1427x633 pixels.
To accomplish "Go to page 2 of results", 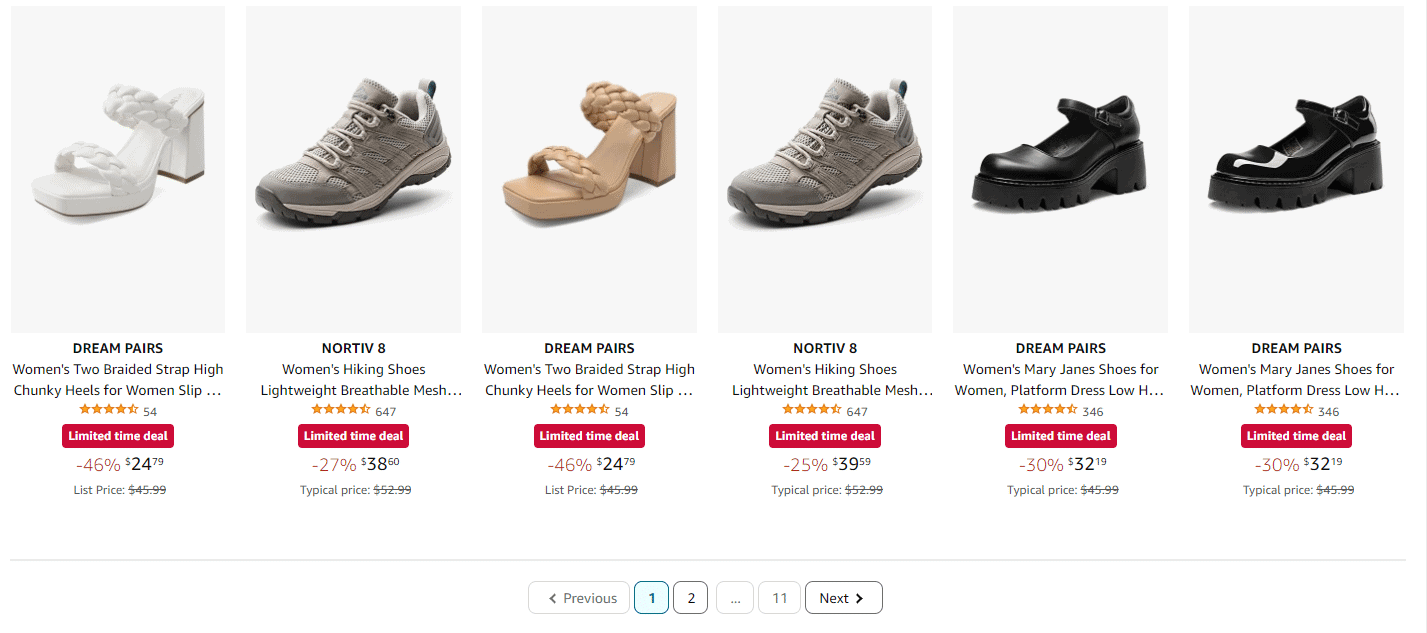I will tap(690, 598).
